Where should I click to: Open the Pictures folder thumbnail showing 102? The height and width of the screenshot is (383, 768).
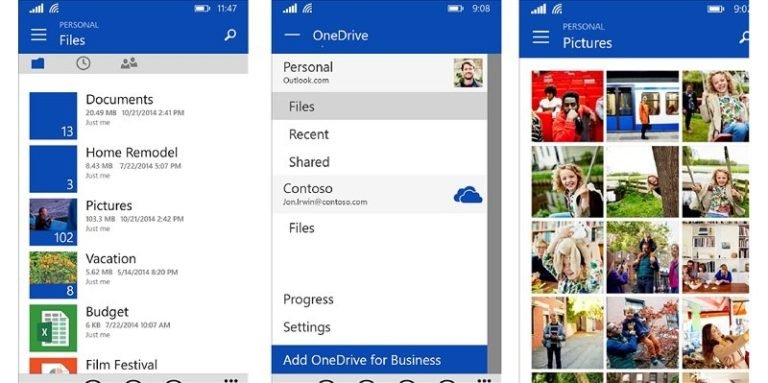tap(53, 222)
